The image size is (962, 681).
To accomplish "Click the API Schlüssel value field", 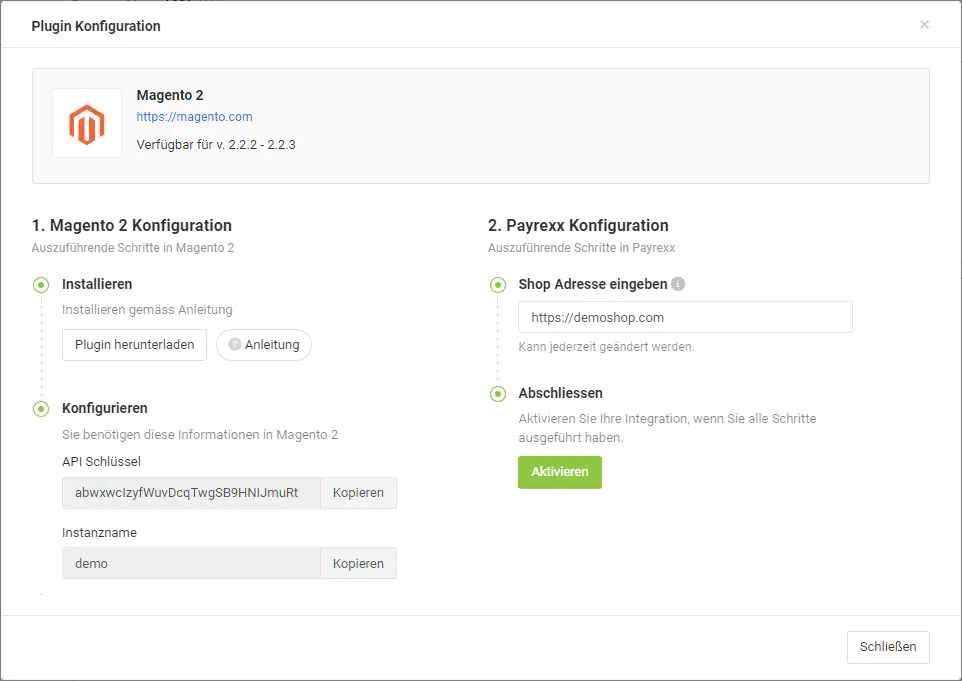I will 191,493.
